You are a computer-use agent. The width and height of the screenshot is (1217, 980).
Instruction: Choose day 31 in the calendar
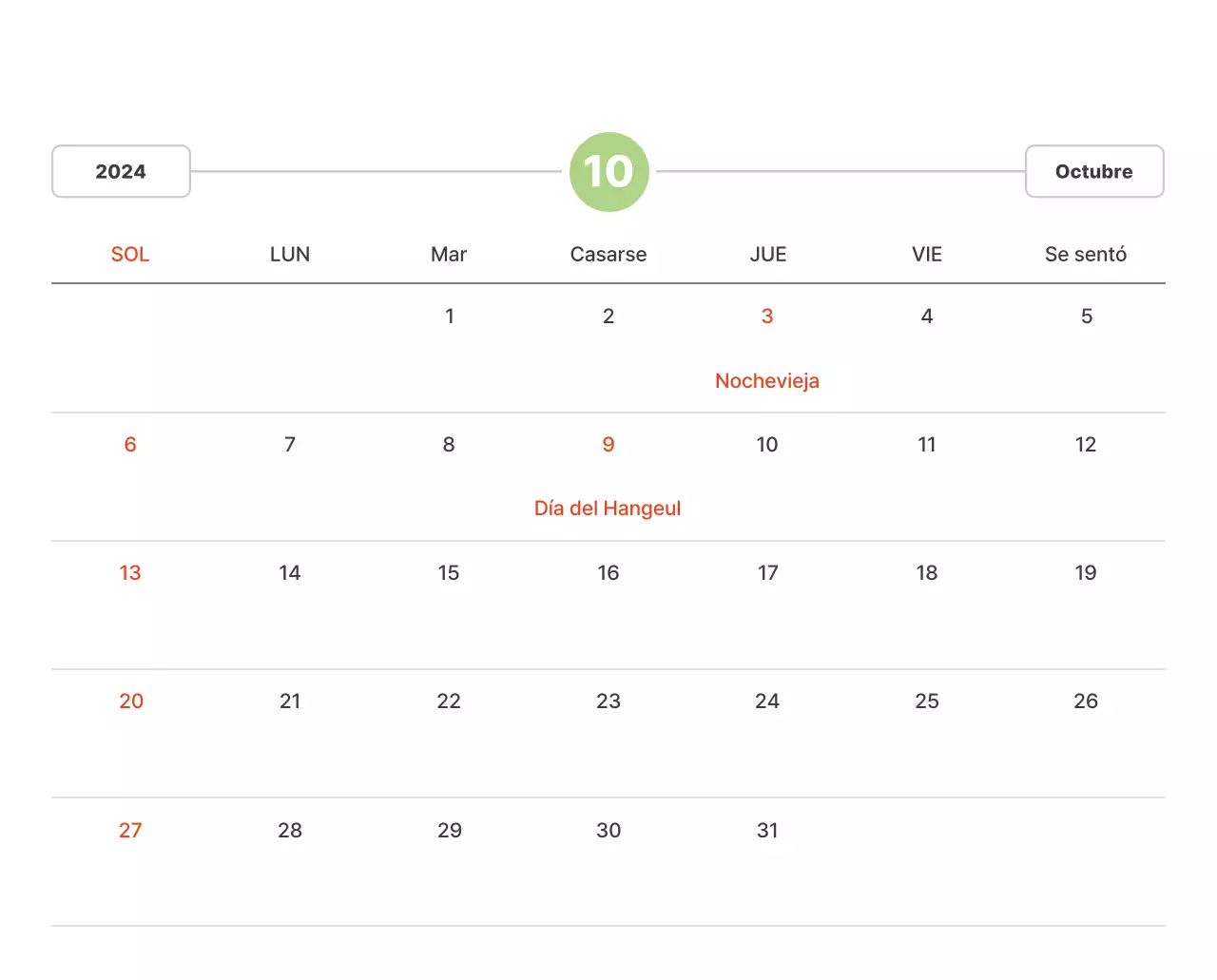(767, 830)
